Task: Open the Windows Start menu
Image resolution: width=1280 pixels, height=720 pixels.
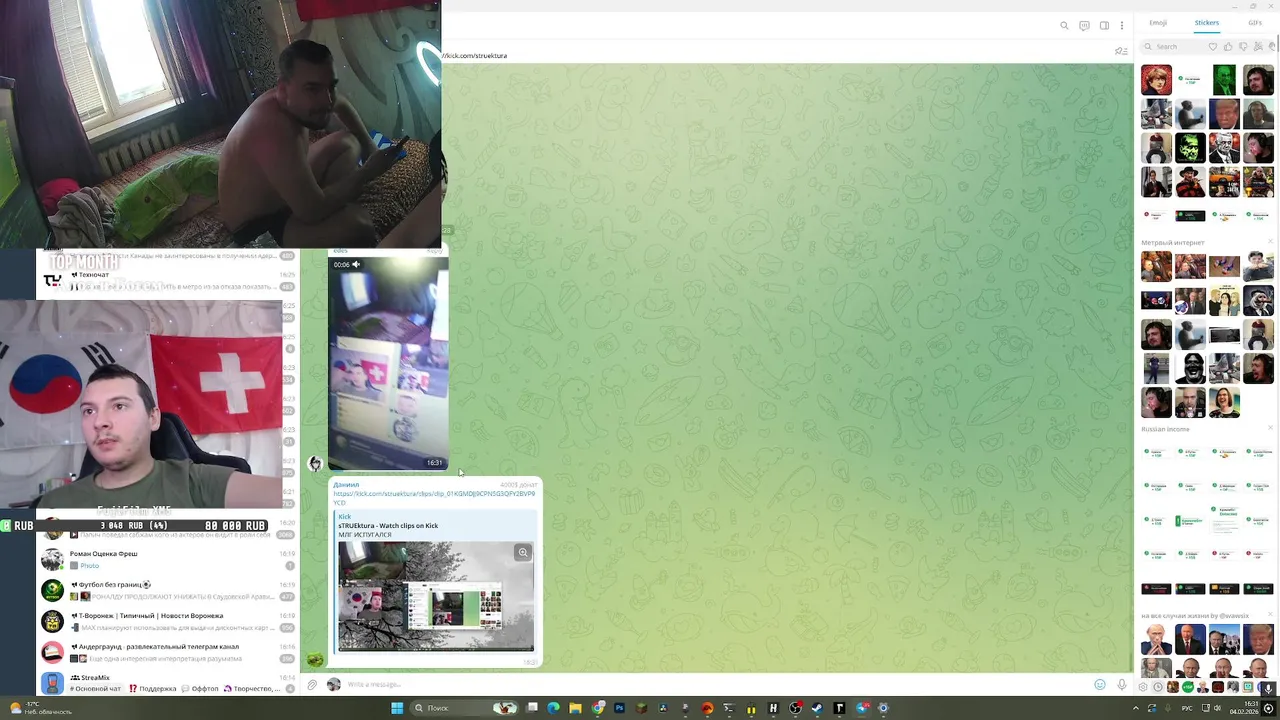Action: tap(397, 708)
